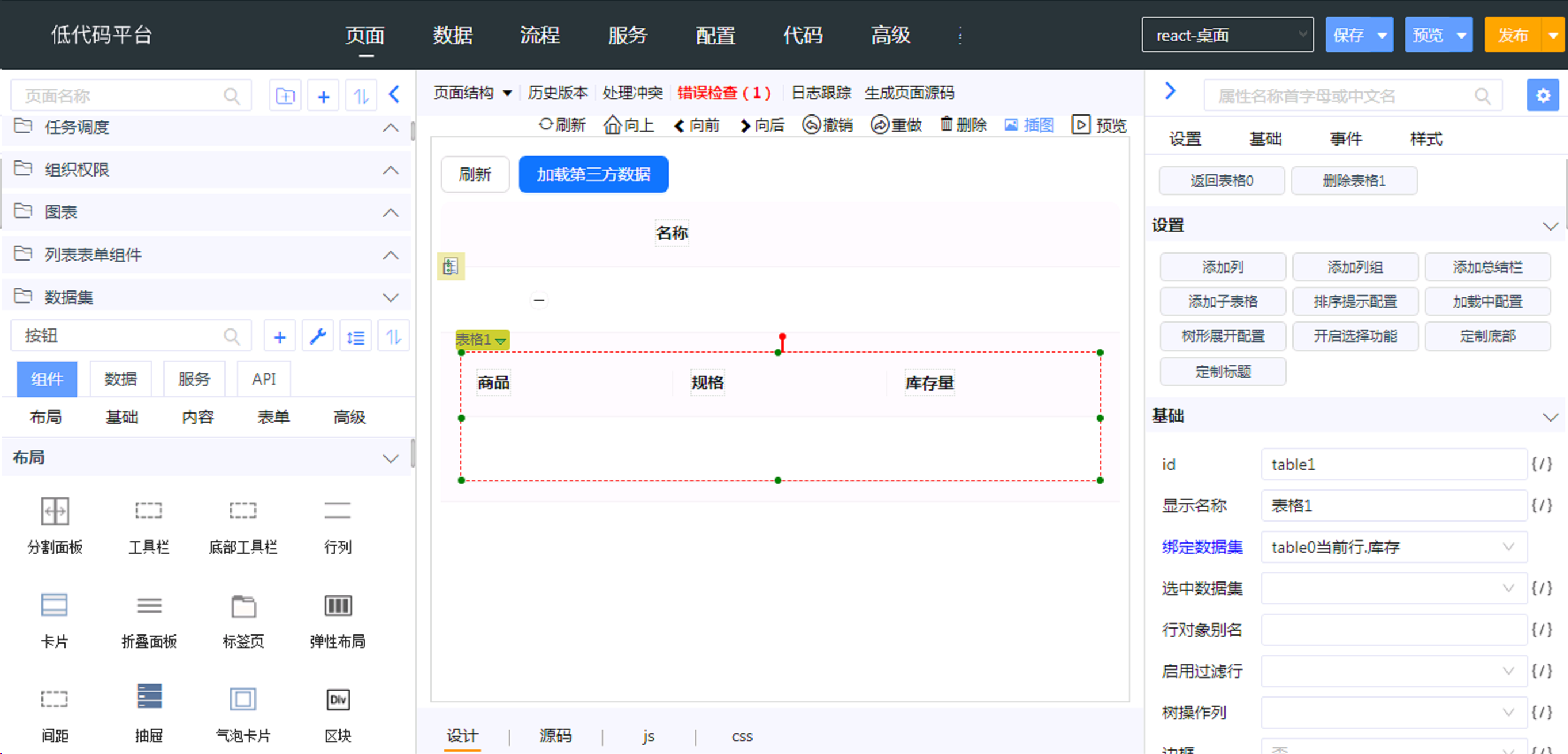Click the more options dots in top nav

tap(960, 35)
